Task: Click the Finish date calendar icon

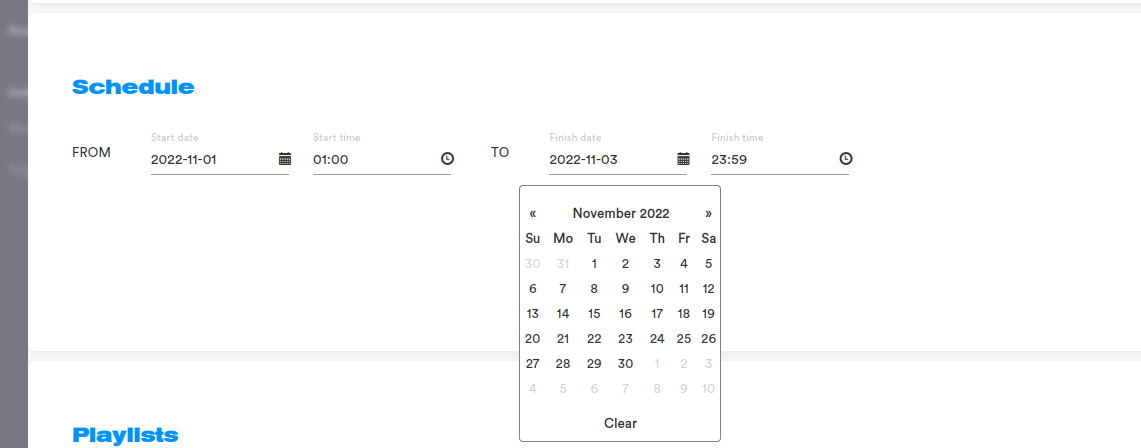Action: click(683, 159)
